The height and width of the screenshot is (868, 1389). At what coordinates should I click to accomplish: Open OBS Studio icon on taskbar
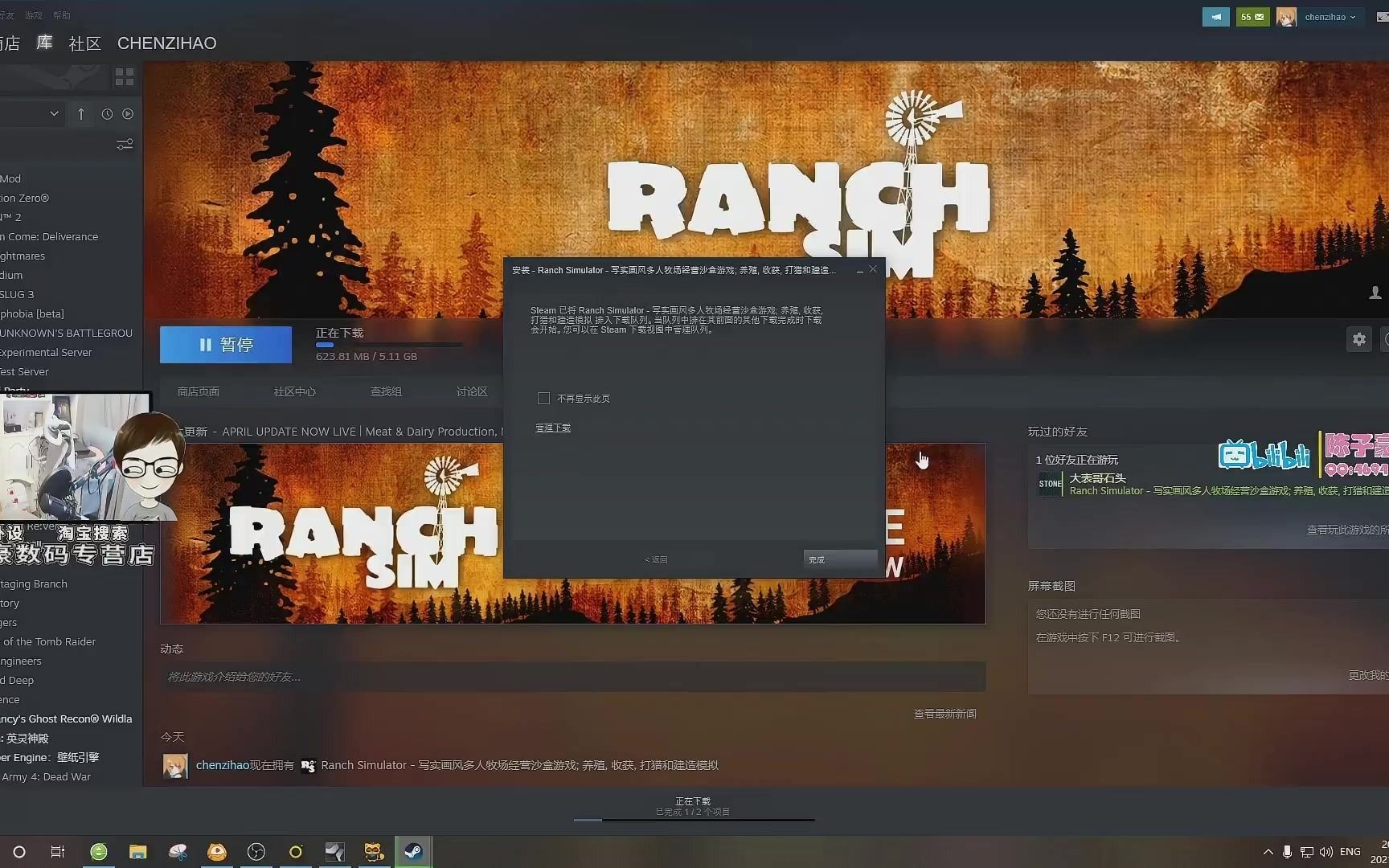(256, 852)
